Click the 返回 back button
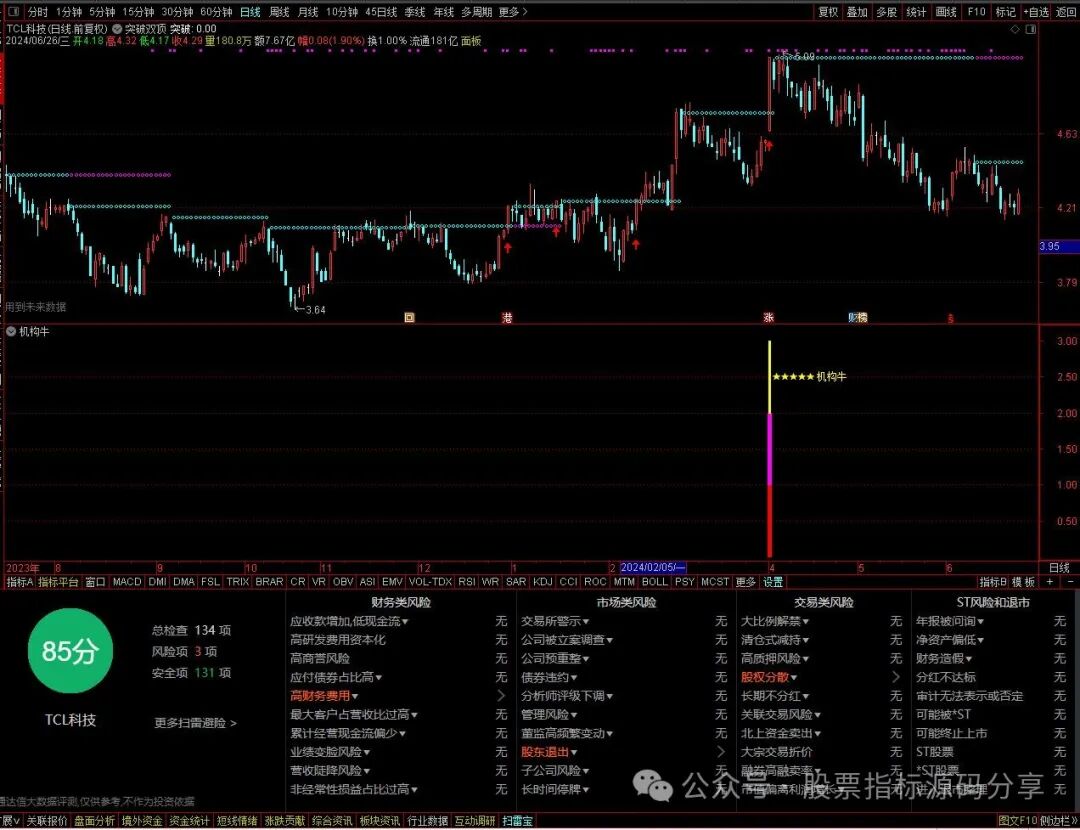 pos(1066,12)
